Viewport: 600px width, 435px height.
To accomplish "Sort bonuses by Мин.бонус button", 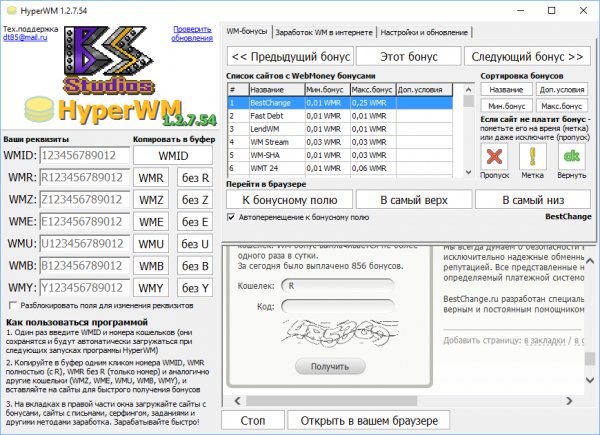I will [x=506, y=106].
